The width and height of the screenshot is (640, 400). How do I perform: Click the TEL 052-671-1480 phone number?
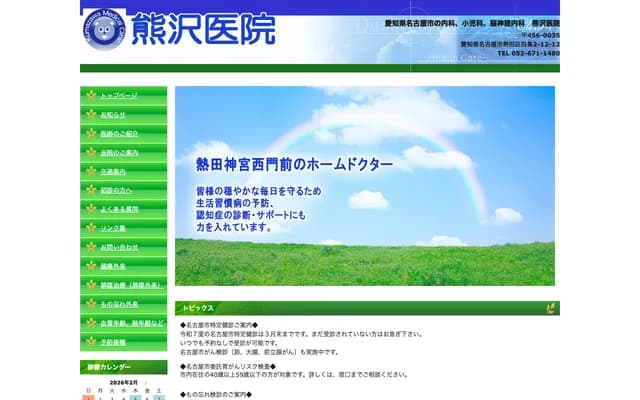pyautogui.click(x=529, y=53)
